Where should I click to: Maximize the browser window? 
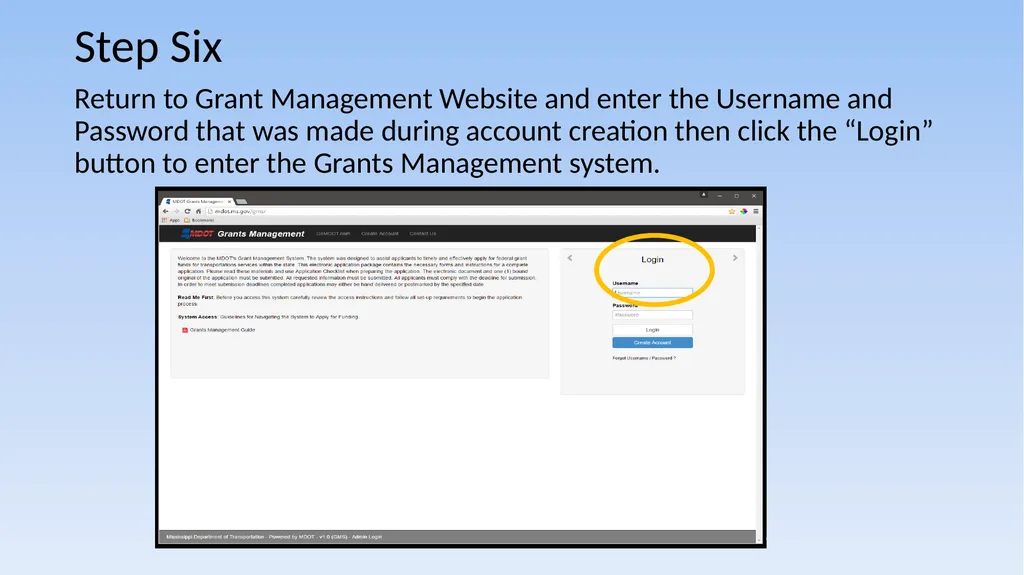[x=737, y=196]
